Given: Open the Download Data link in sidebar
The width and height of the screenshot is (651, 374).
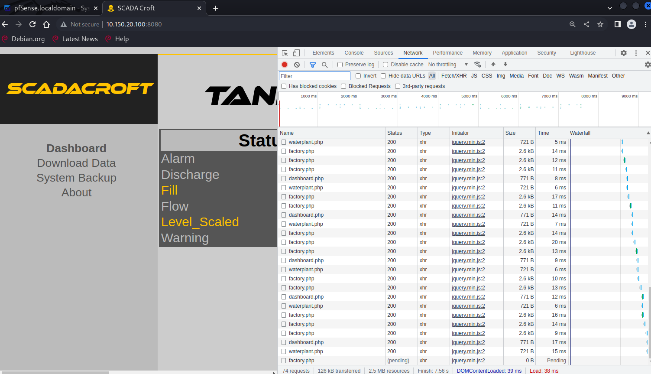Looking at the screenshot, I should [76, 163].
